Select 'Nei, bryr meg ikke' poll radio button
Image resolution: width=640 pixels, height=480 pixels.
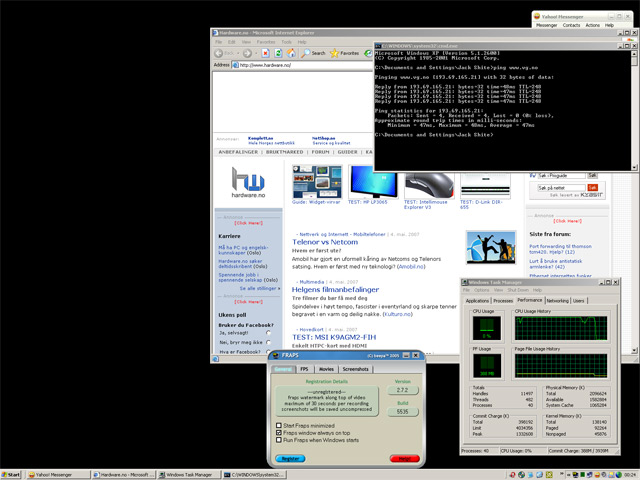pyautogui.click(x=268, y=342)
